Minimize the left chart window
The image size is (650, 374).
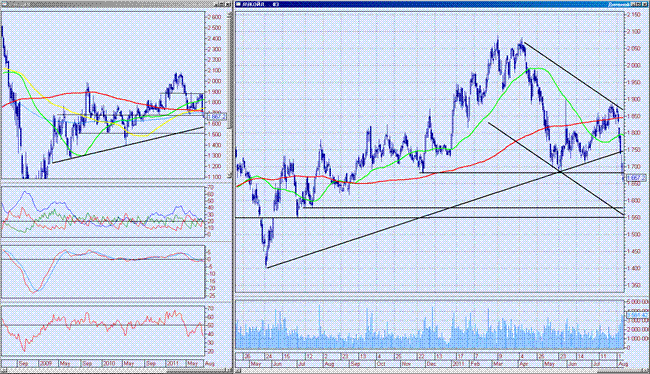tap(217, 4)
